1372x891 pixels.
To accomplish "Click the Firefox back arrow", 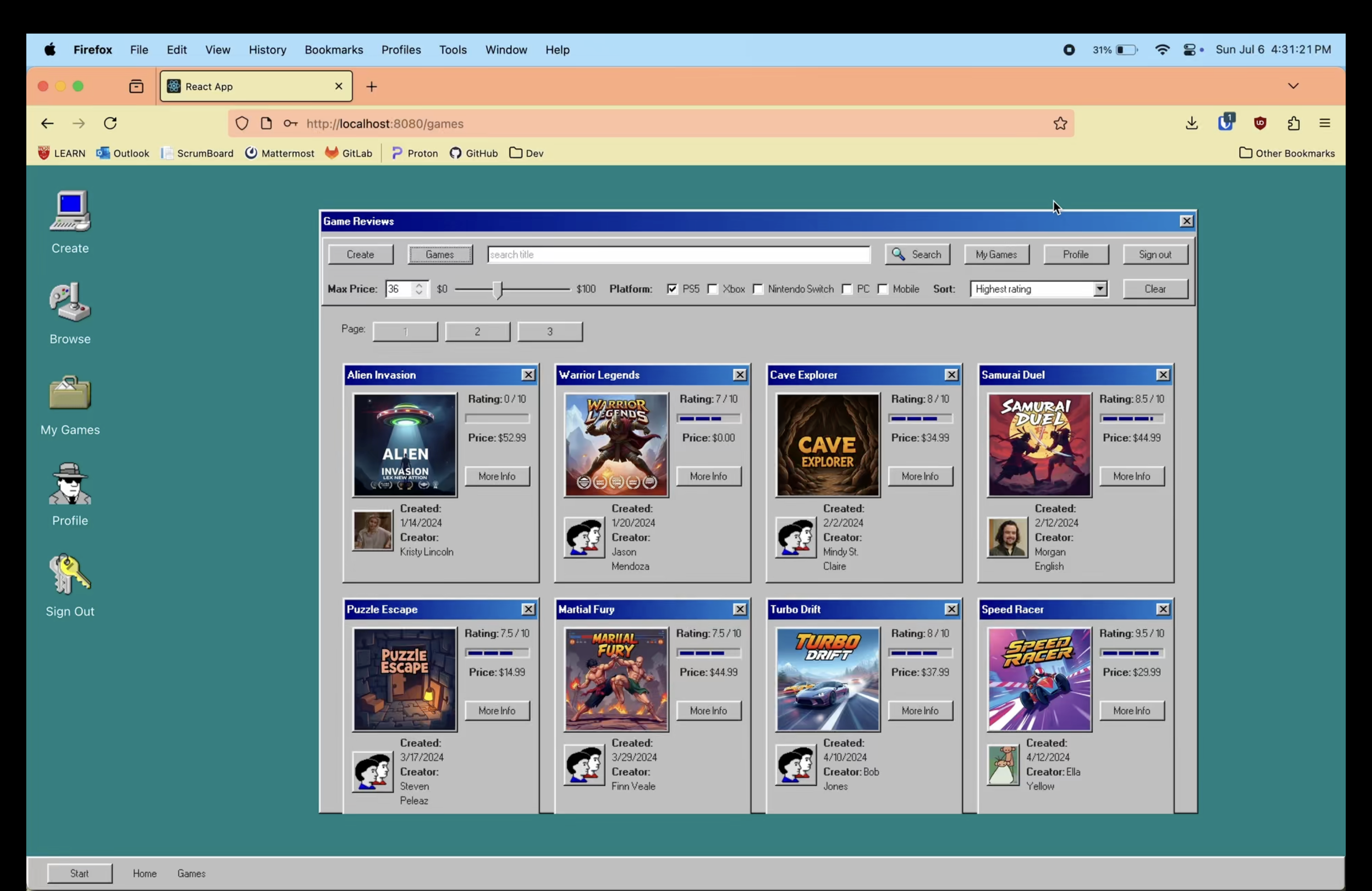I will 47,123.
